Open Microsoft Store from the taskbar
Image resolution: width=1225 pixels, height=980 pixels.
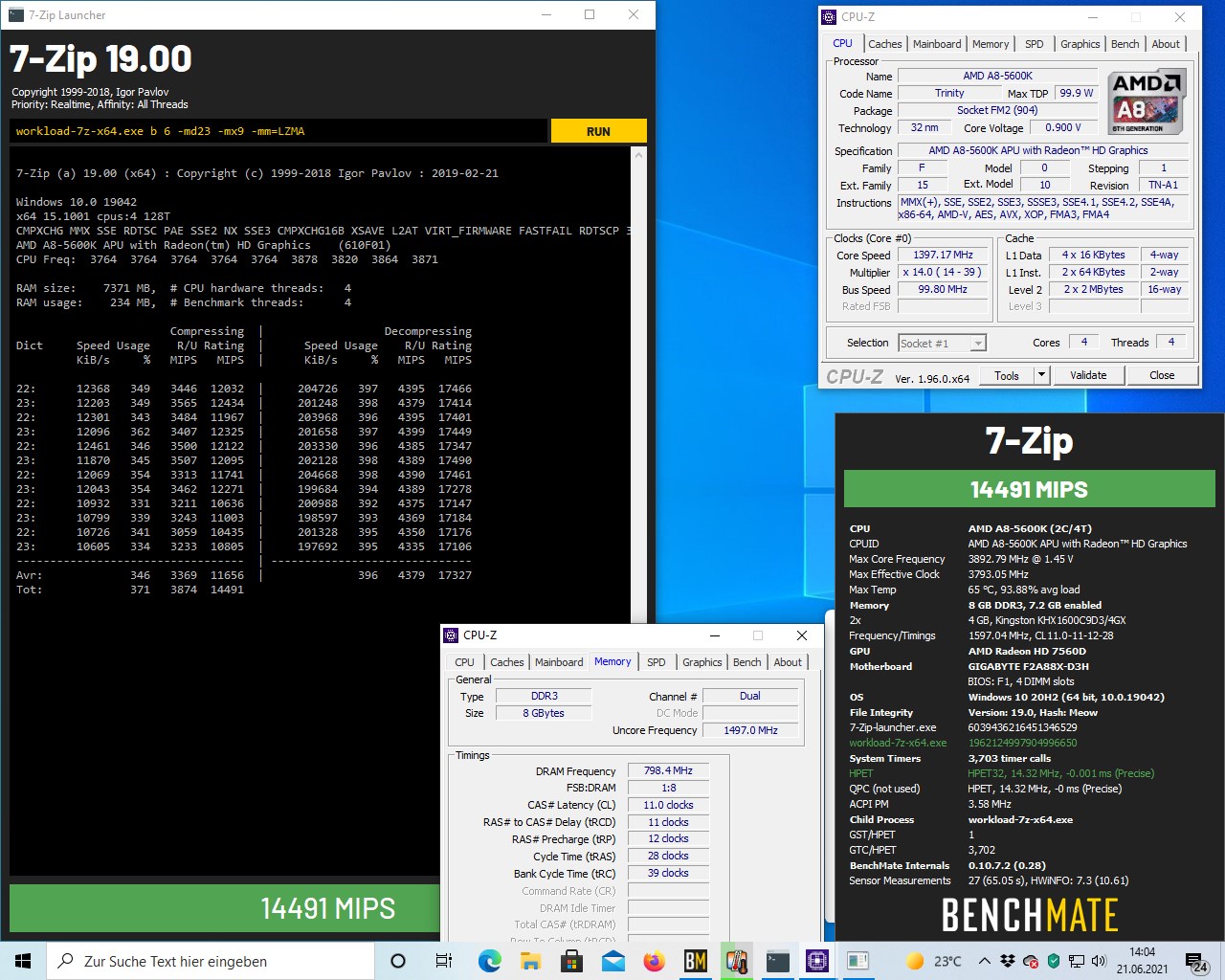tap(572, 961)
